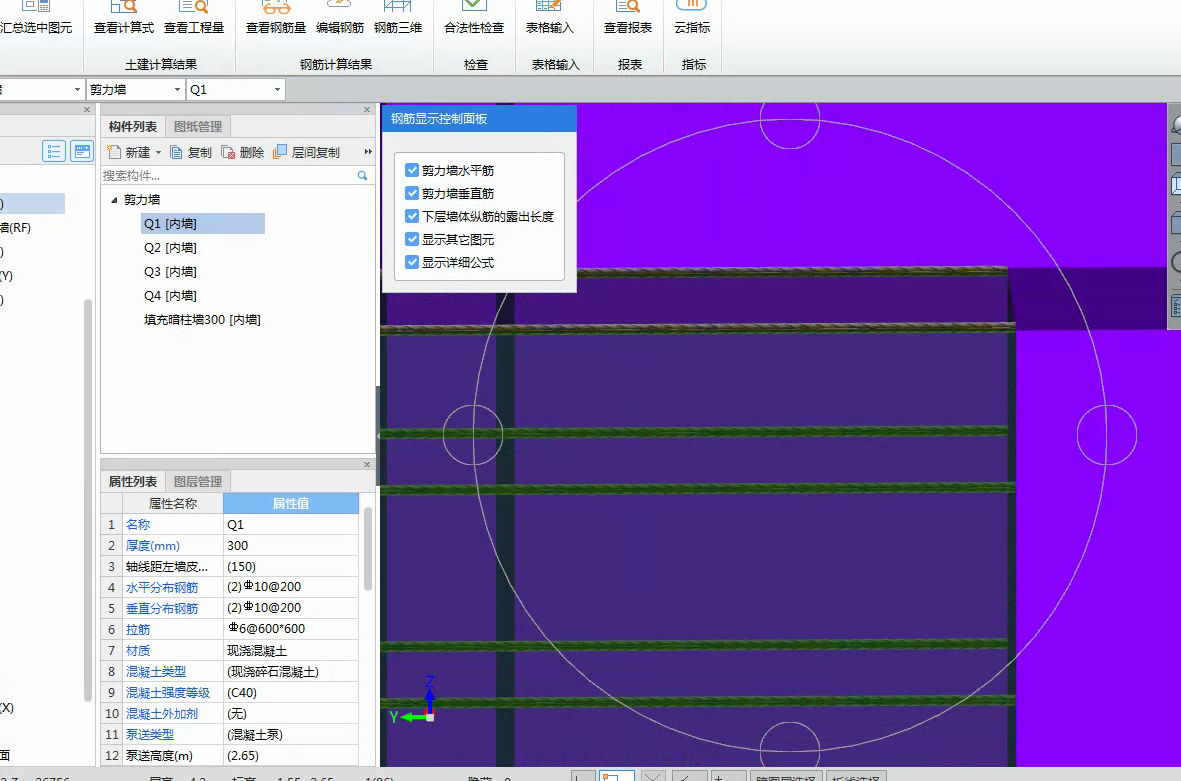1181x781 pixels.
Task: Click 垂直分布钢筋 property link
Action: (162, 609)
